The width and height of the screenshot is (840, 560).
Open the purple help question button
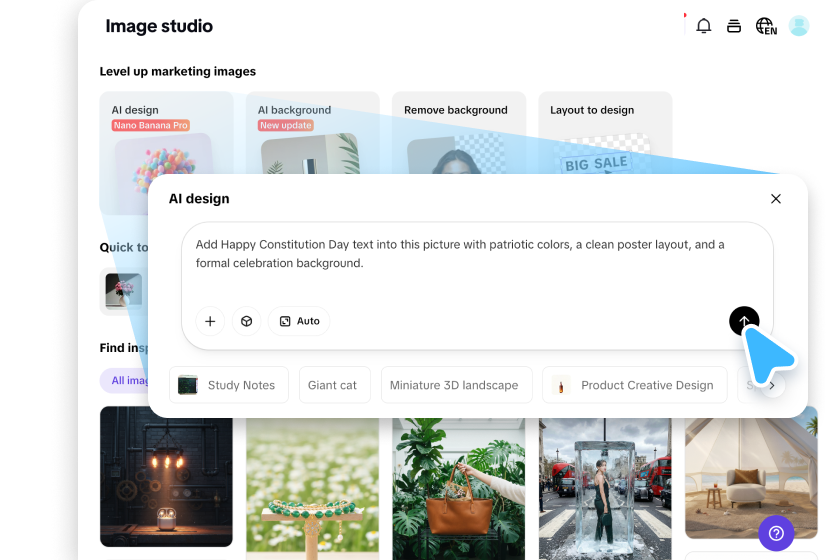click(x=776, y=533)
